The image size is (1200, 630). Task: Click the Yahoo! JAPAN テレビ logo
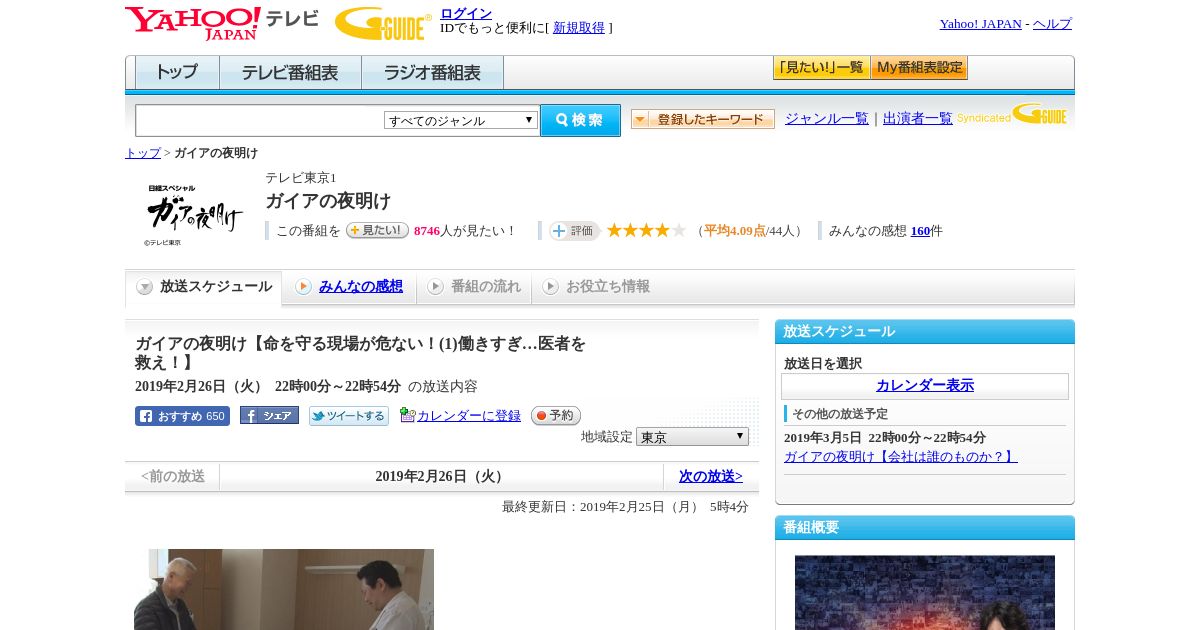coord(221,23)
